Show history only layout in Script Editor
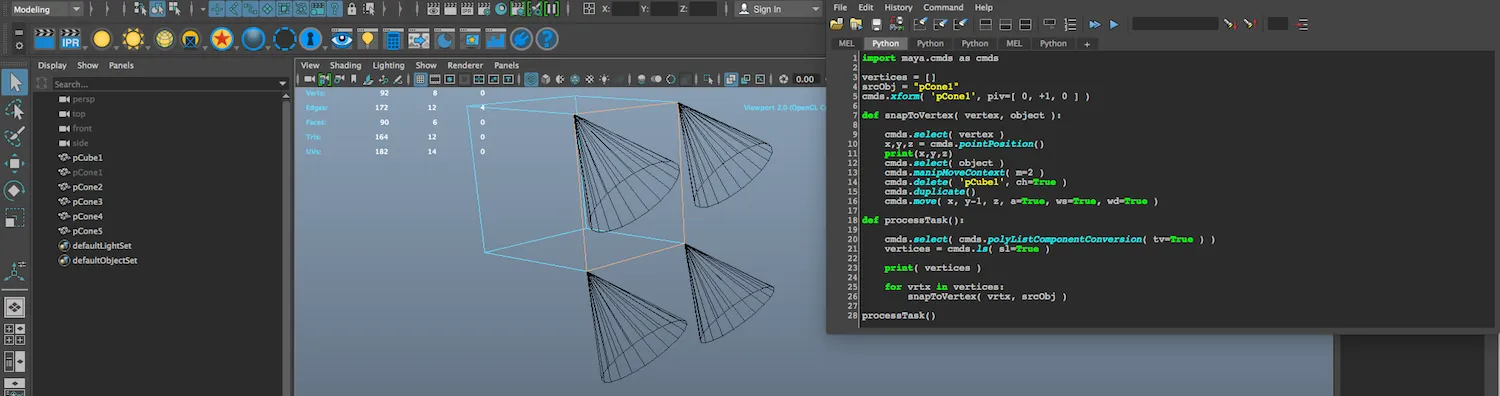Screen dimensions: 1500x396 tap(985, 24)
